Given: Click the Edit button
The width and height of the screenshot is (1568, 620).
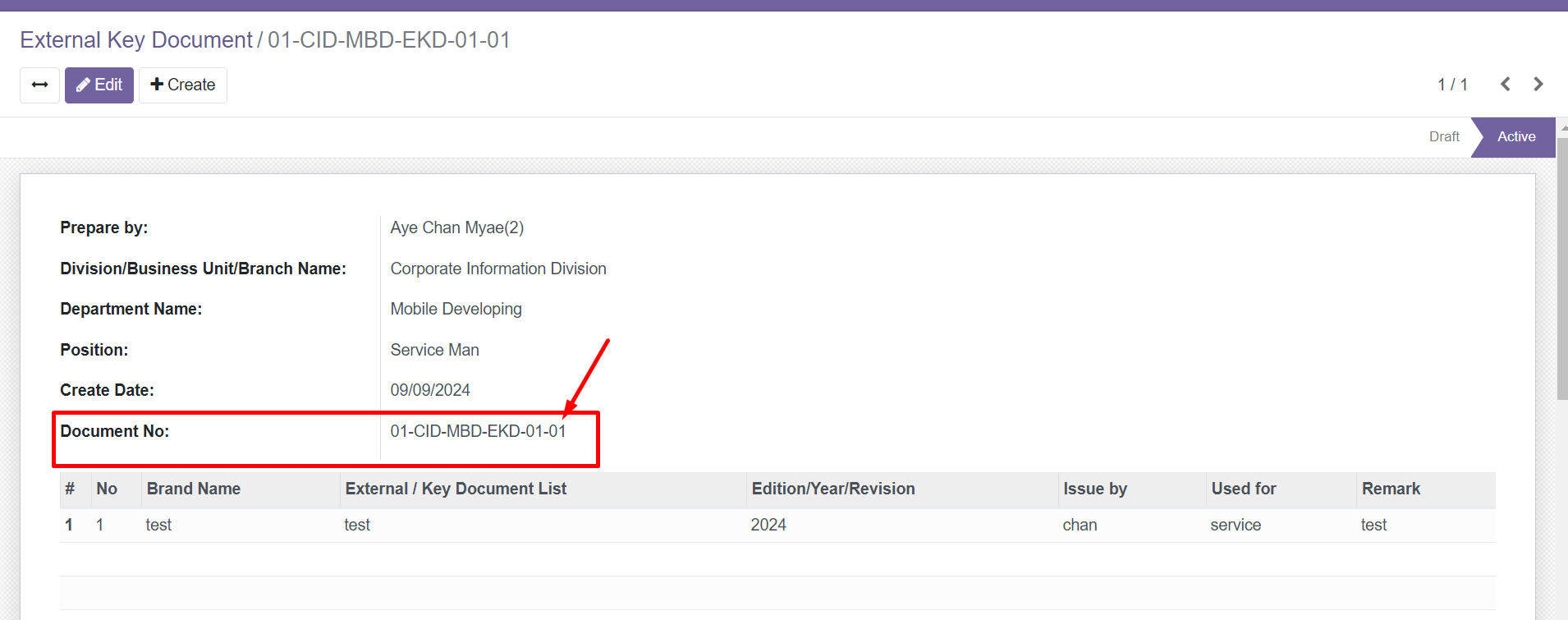Looking at the screenshot, I should [99, 85].
